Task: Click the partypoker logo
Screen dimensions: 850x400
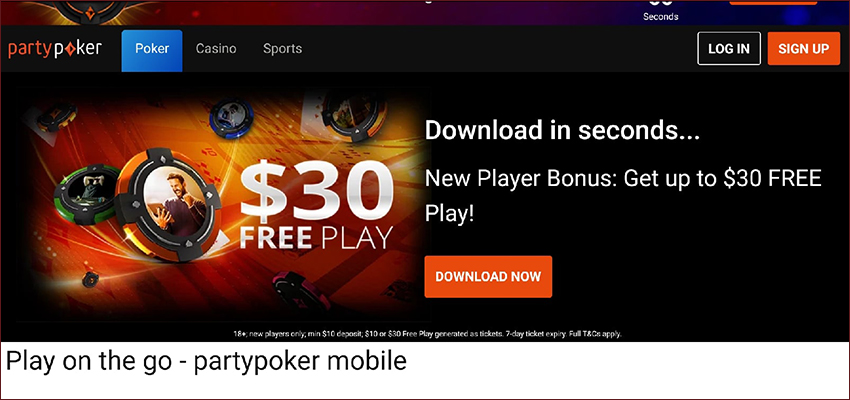Action: click(55, 49)
